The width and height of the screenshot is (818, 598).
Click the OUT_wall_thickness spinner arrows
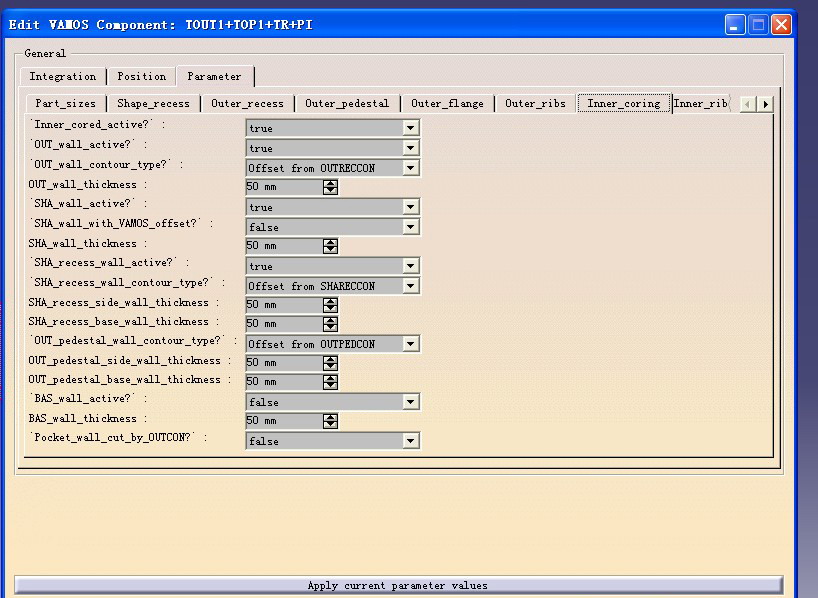pyautogui.click(x=330, y=187)
